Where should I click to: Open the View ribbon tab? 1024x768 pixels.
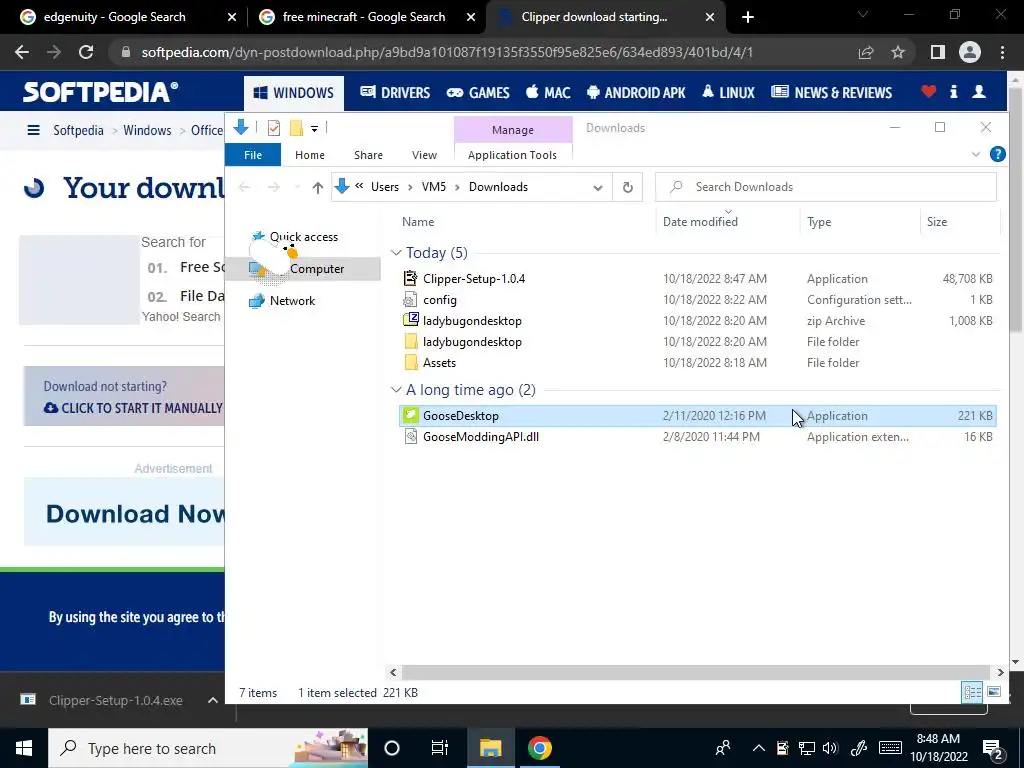424,155
